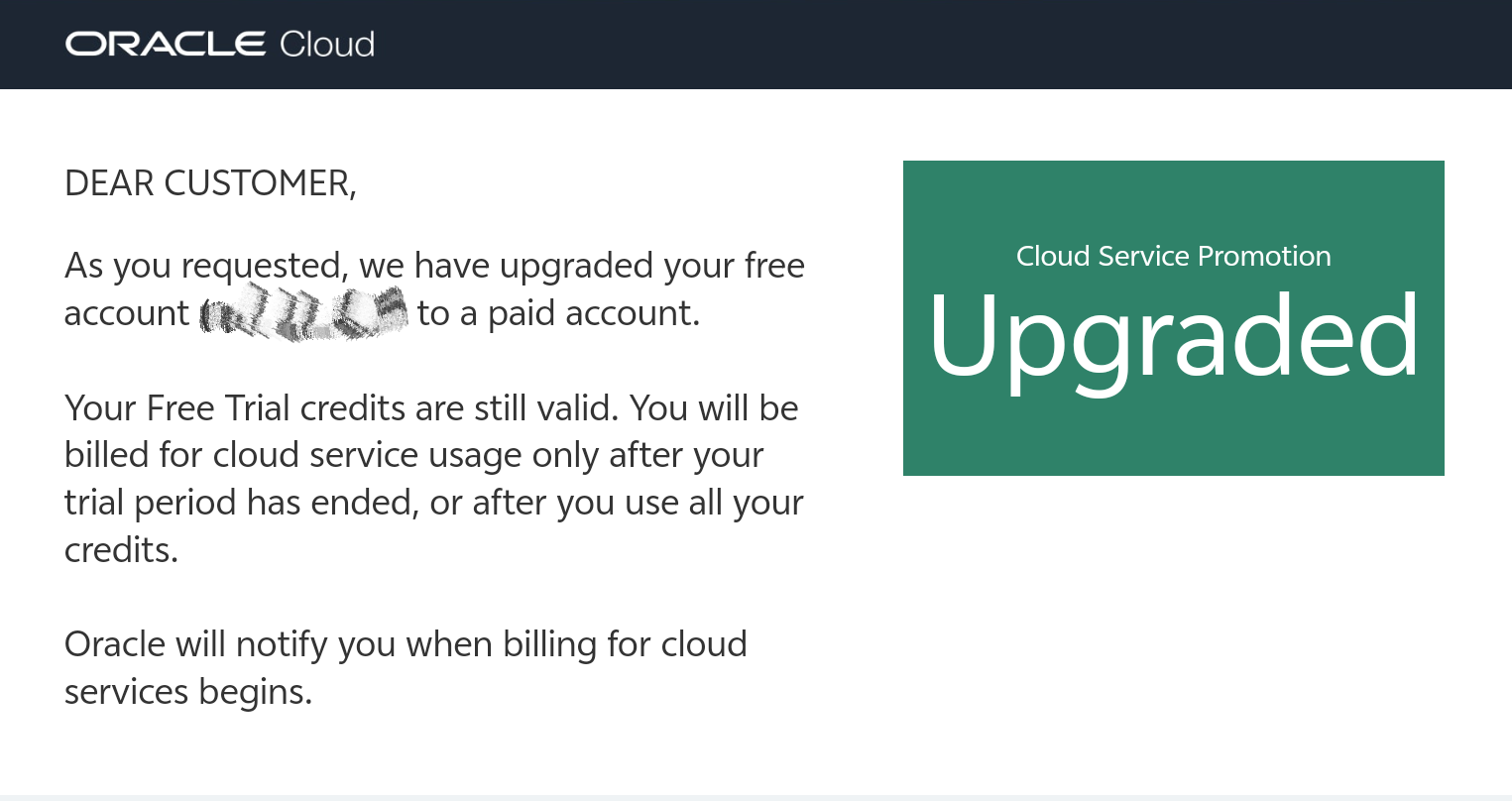
Task: Click the light gray footer strip
Action: [x=756, y=797]
